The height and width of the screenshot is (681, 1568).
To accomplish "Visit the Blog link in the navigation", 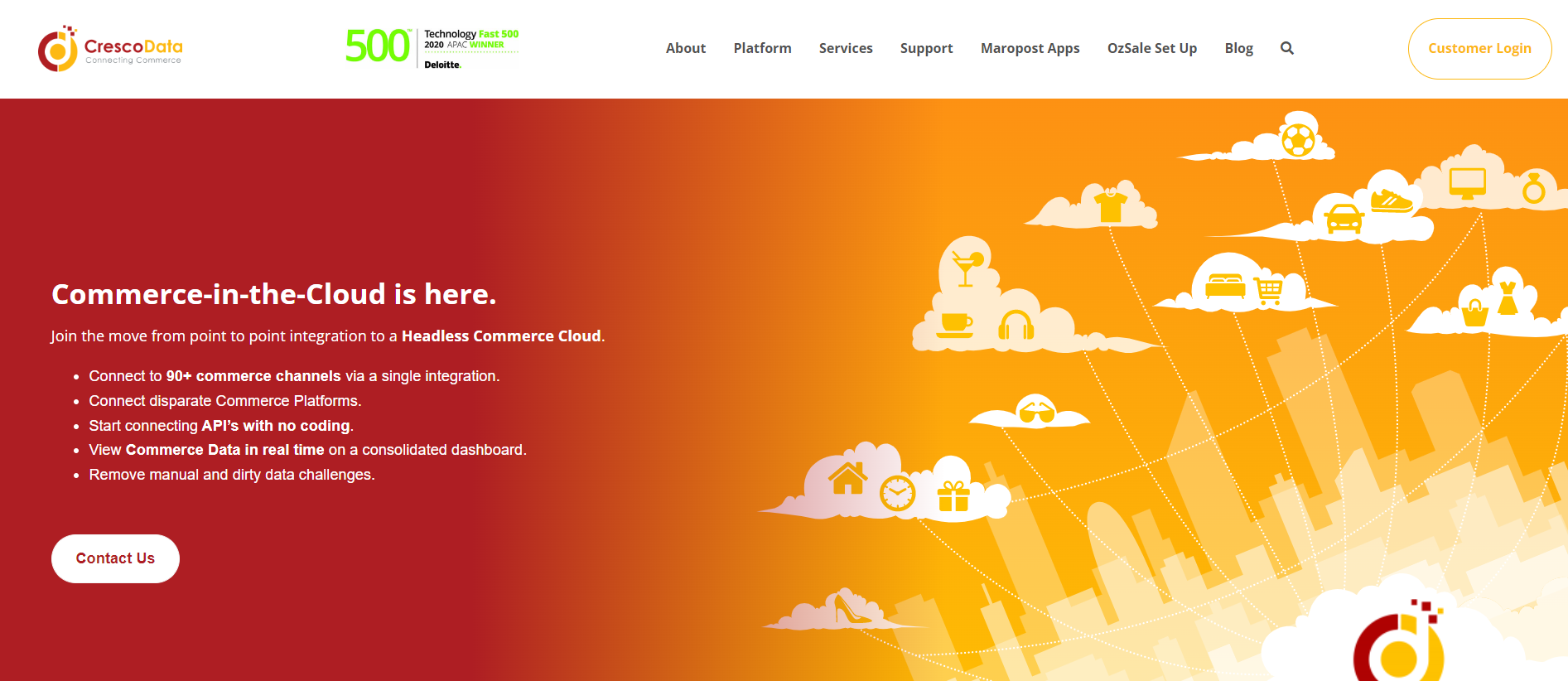I will tap(1239, 48).
